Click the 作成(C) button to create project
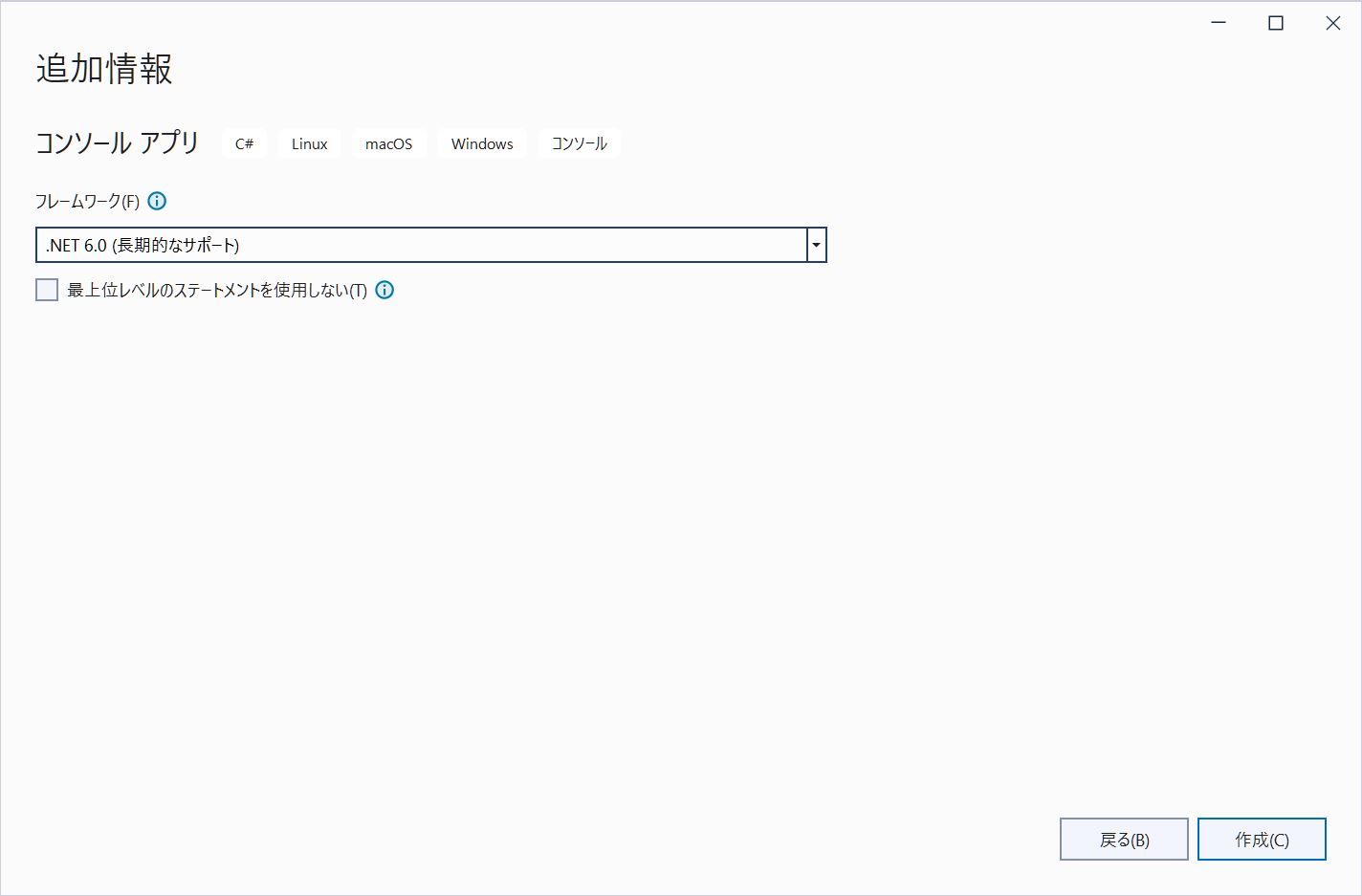1362x896 pixels. coord(1262,839)
